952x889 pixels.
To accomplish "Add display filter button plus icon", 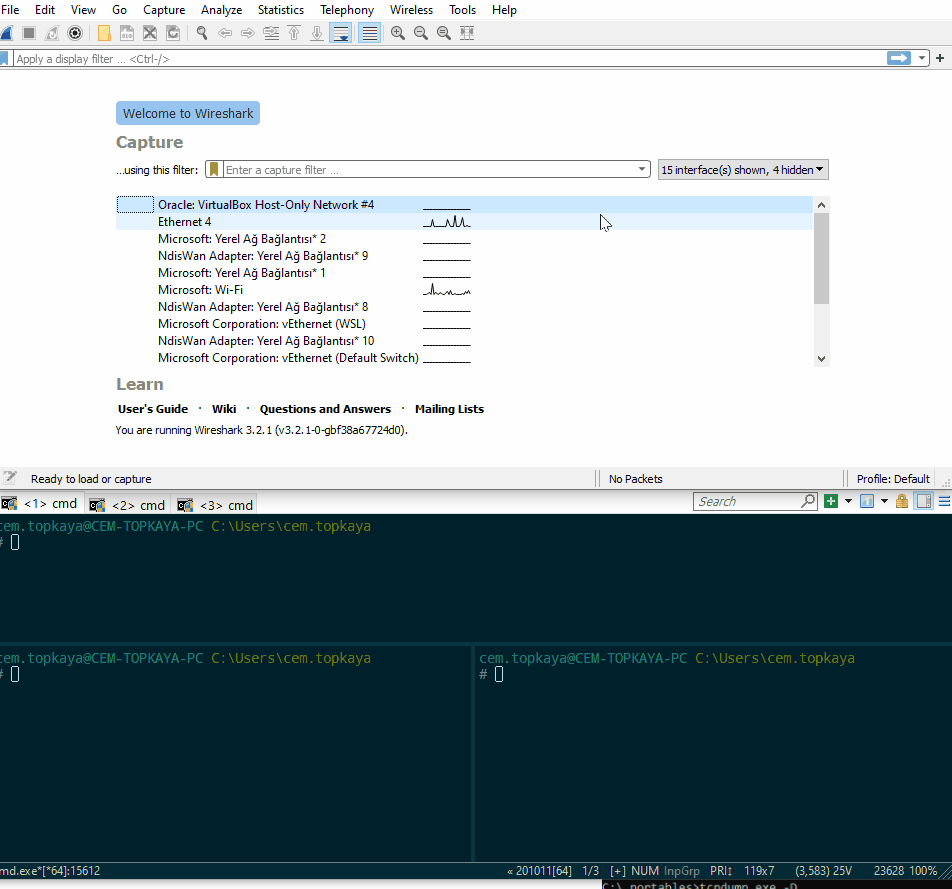I will coord(940,58).
